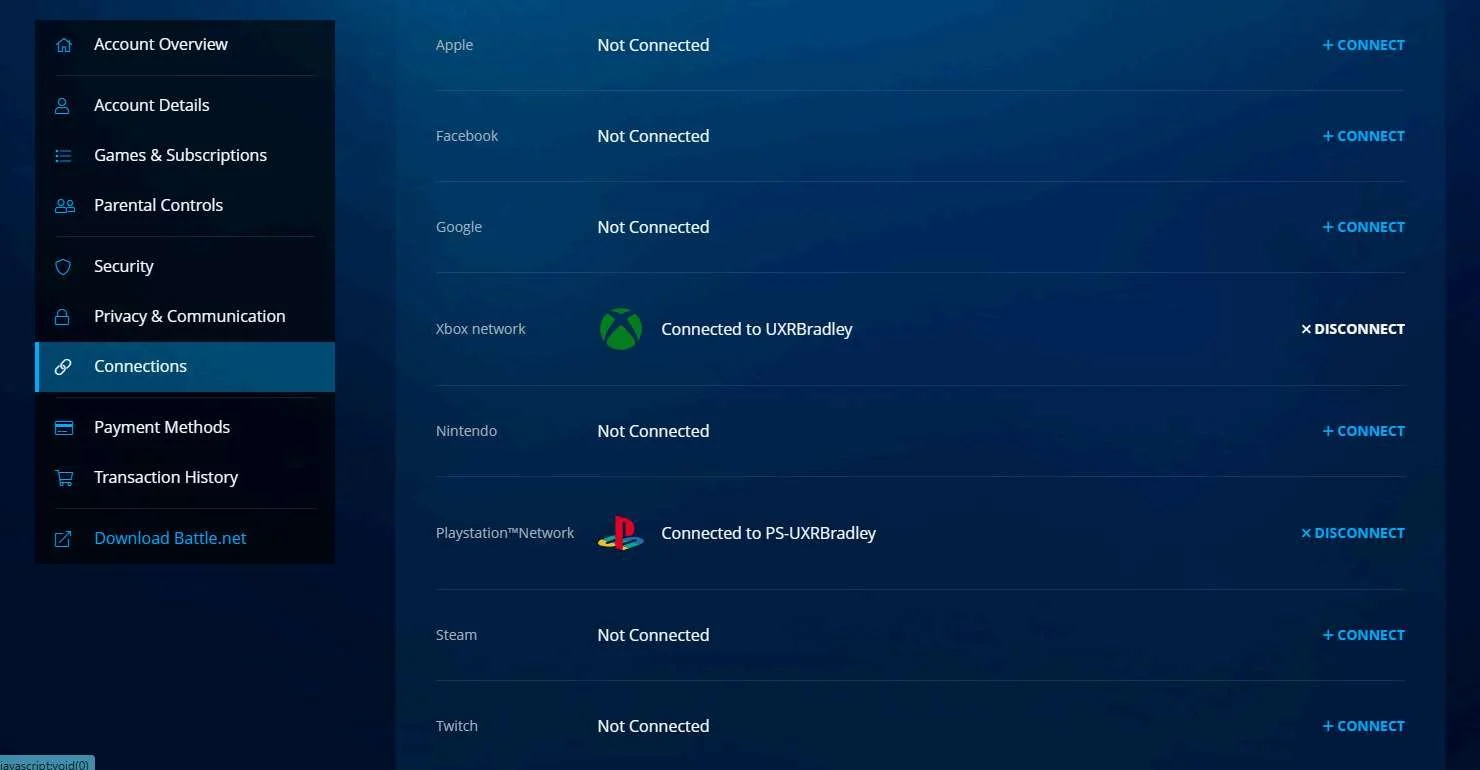This screenshot has width=1480, height=770.
Task: Click the padlock icon beside Privacy & Communication
Action: point(62,317)
